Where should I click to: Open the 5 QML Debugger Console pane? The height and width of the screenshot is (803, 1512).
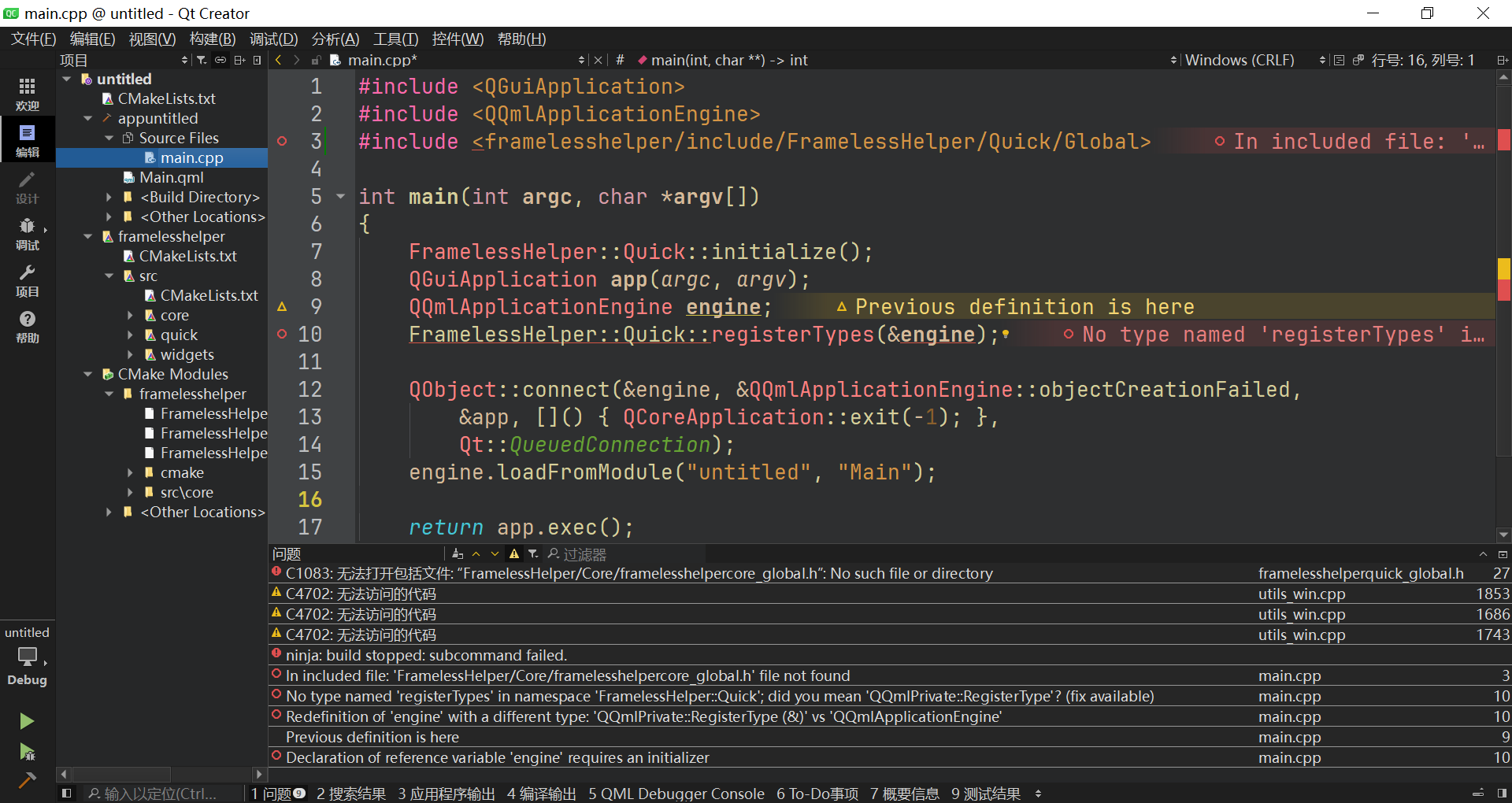coord(676,794)
